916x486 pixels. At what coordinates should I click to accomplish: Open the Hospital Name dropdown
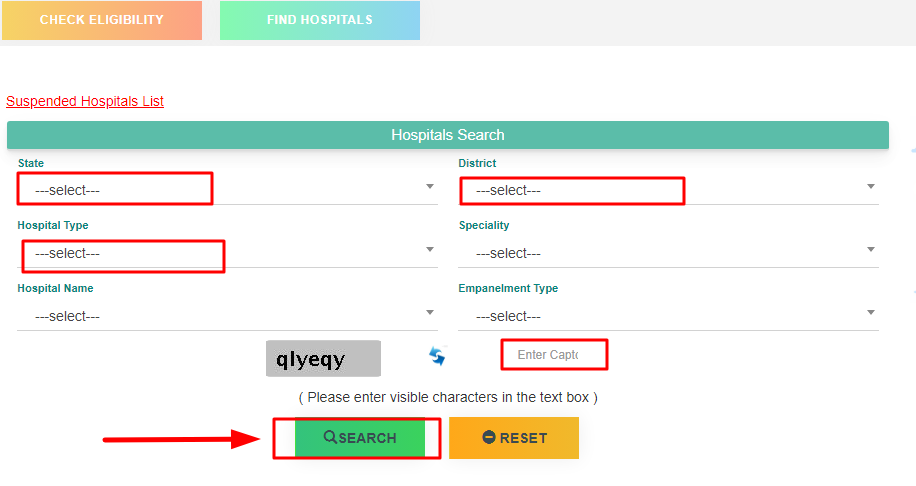(227, 316)
